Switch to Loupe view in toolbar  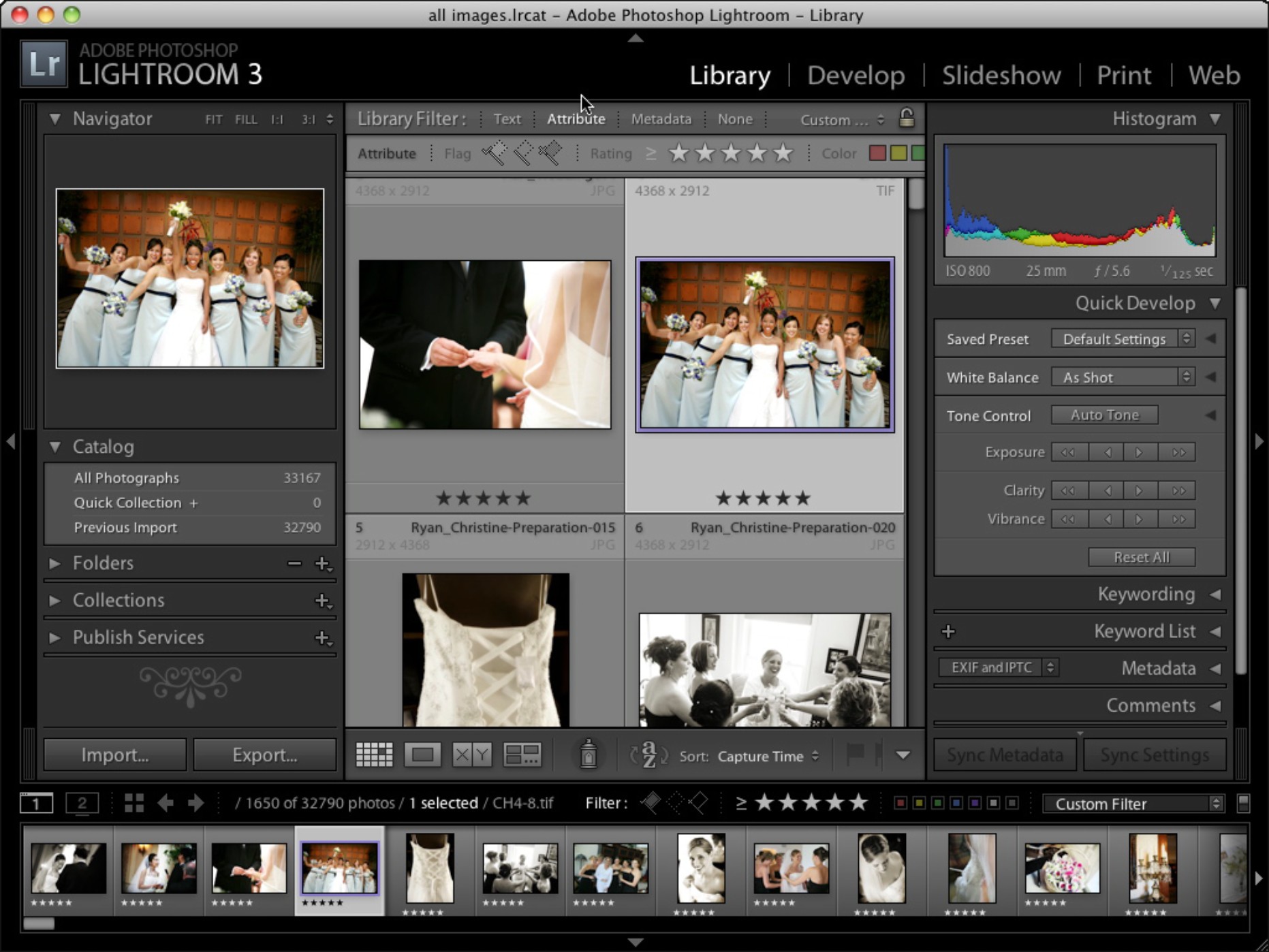(x=422, y=755)
